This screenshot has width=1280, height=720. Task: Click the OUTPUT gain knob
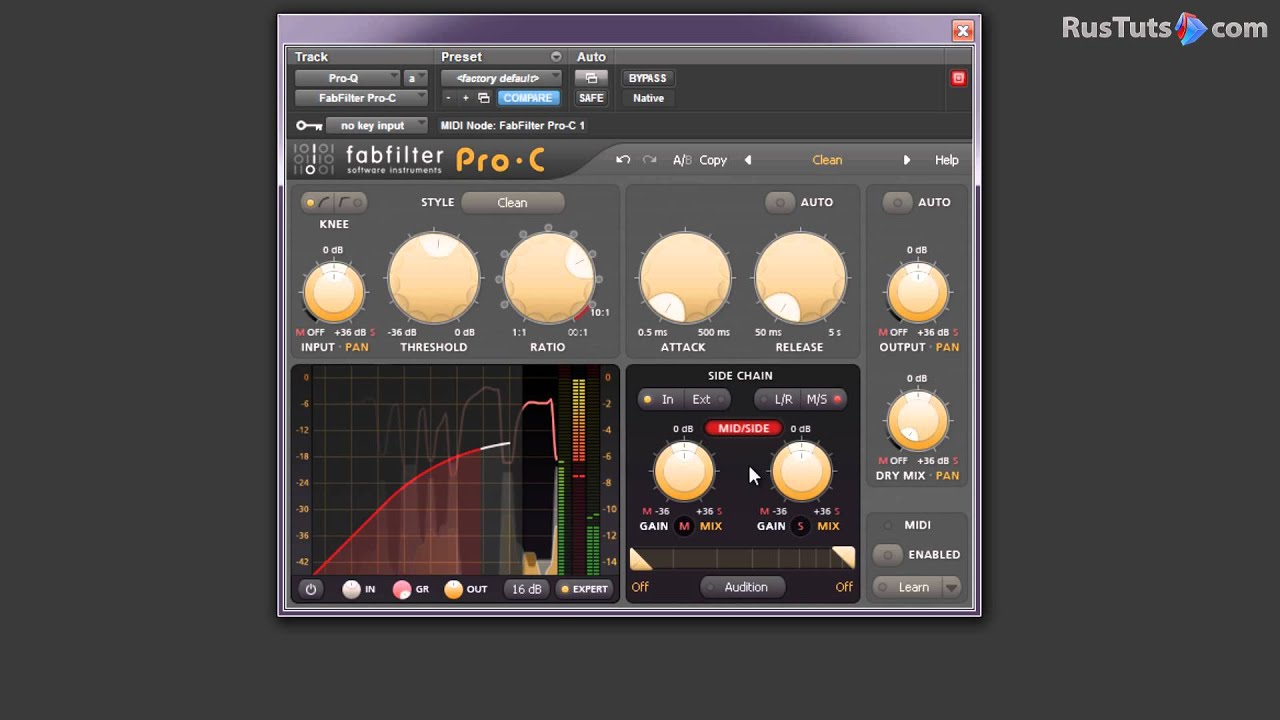pos(917,292)
